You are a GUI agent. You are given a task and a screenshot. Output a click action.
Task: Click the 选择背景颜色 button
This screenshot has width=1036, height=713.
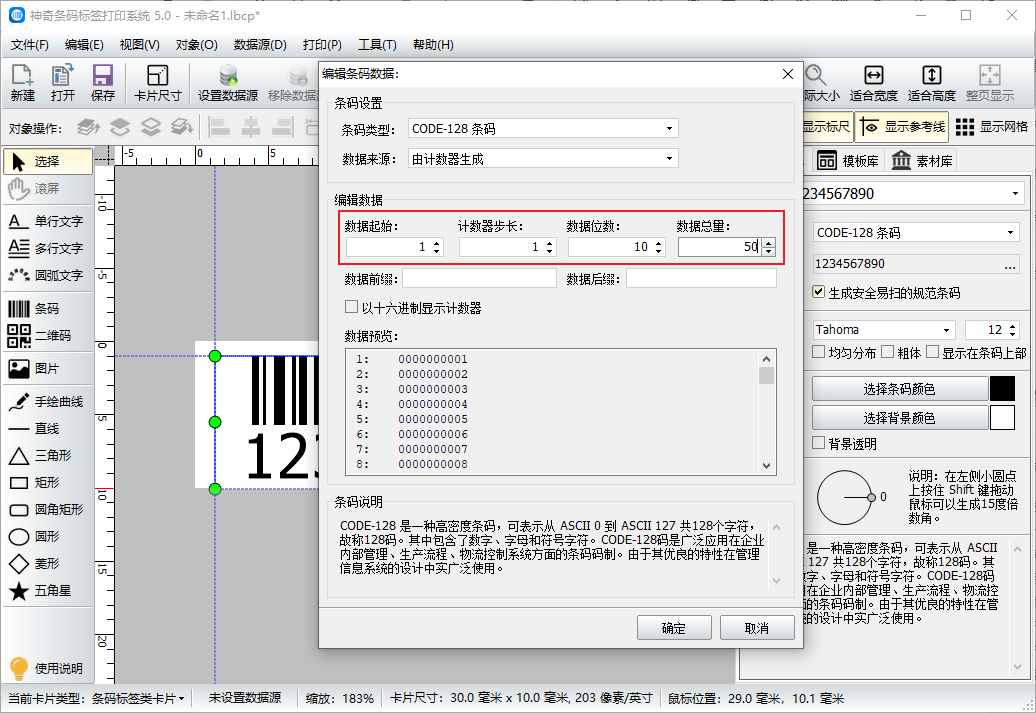click(x=900, y=418)
